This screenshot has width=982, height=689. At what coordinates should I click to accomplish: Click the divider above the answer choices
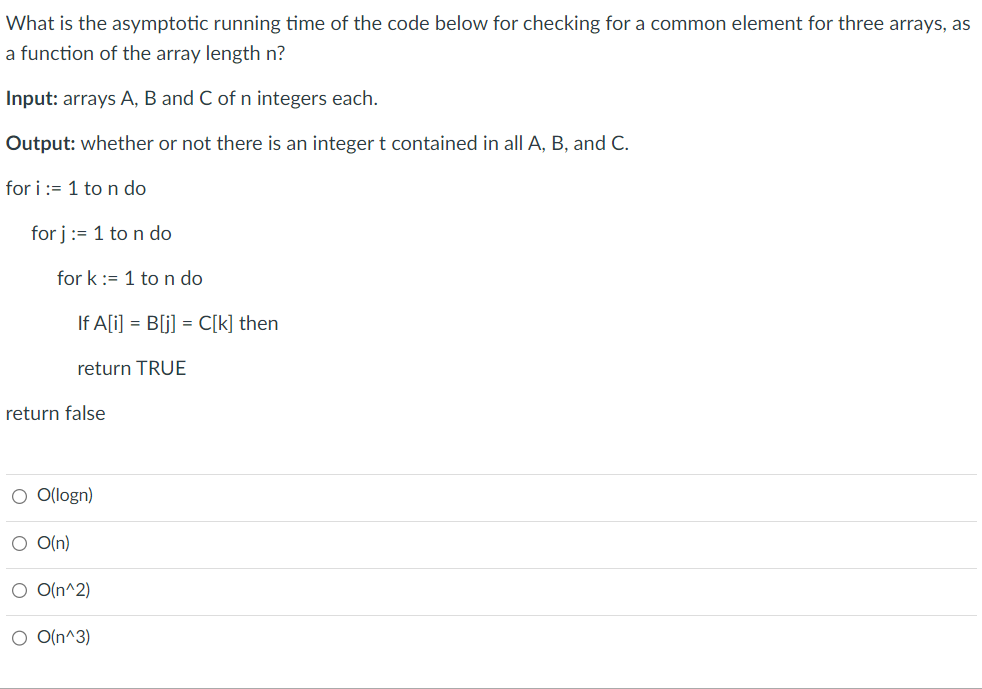490,471
